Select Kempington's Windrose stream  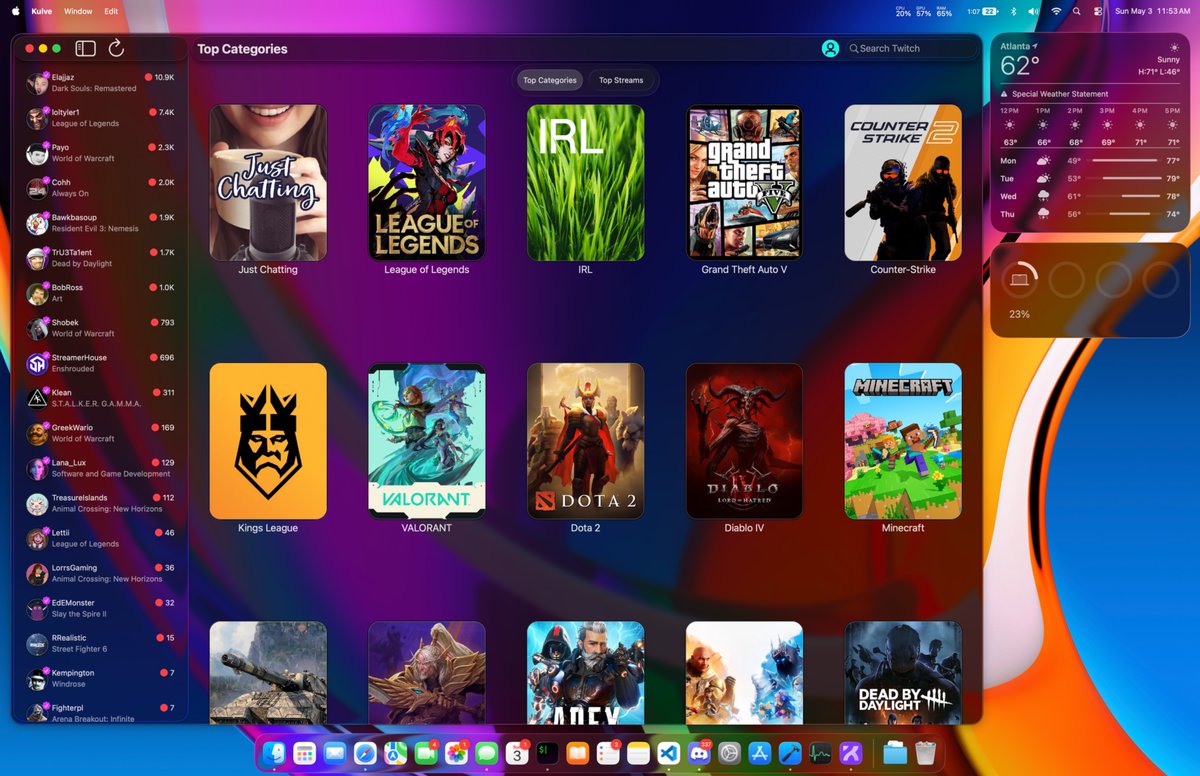click(100, 678)
